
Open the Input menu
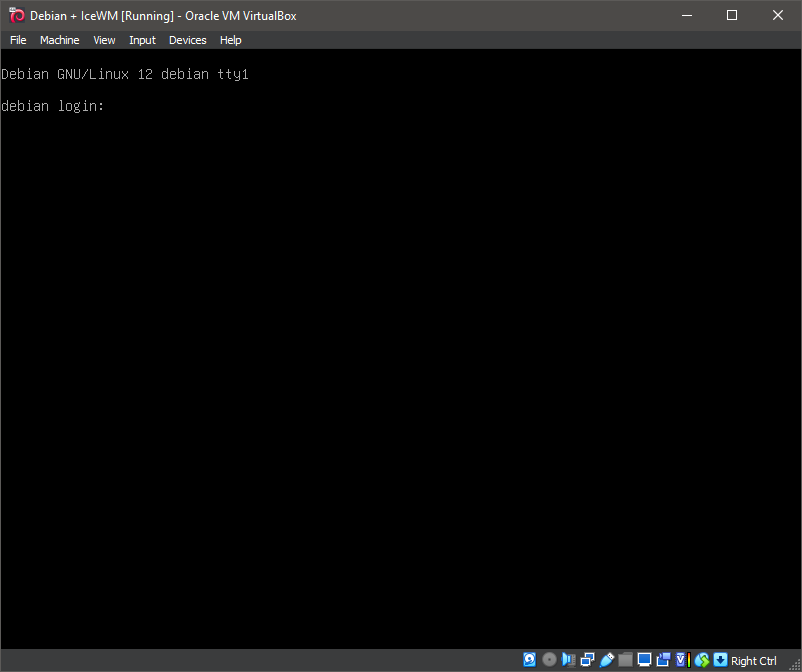click(142, 40)
